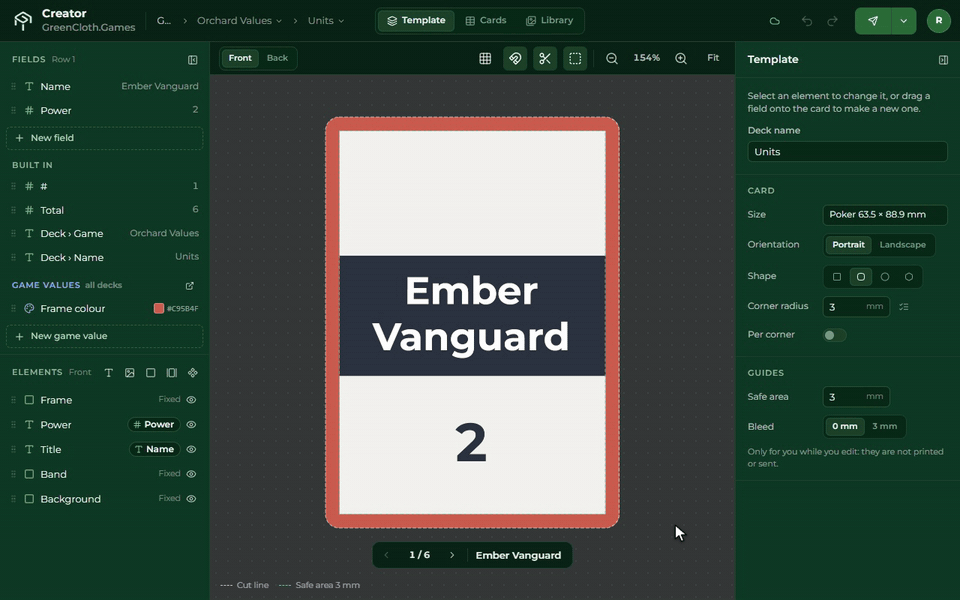
Task: Add a New field
Action: coord(105,138)
